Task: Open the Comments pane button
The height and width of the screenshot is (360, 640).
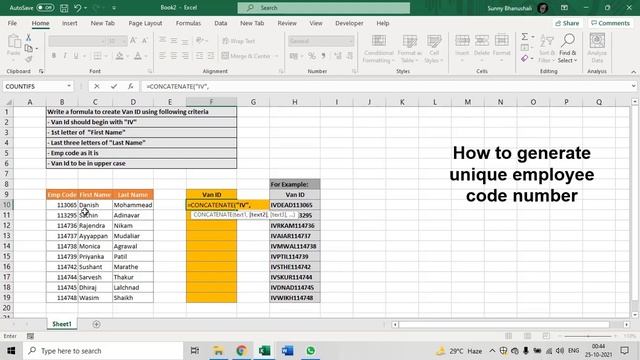Action: click(x=610, y=23)
